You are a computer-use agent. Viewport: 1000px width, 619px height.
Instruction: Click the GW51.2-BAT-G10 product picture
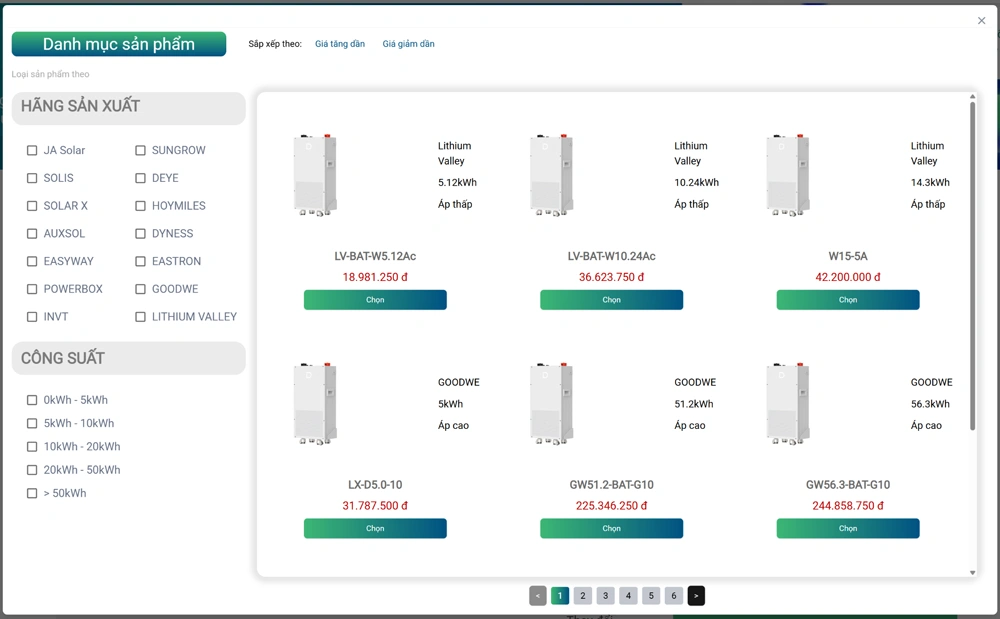point(552,404)
